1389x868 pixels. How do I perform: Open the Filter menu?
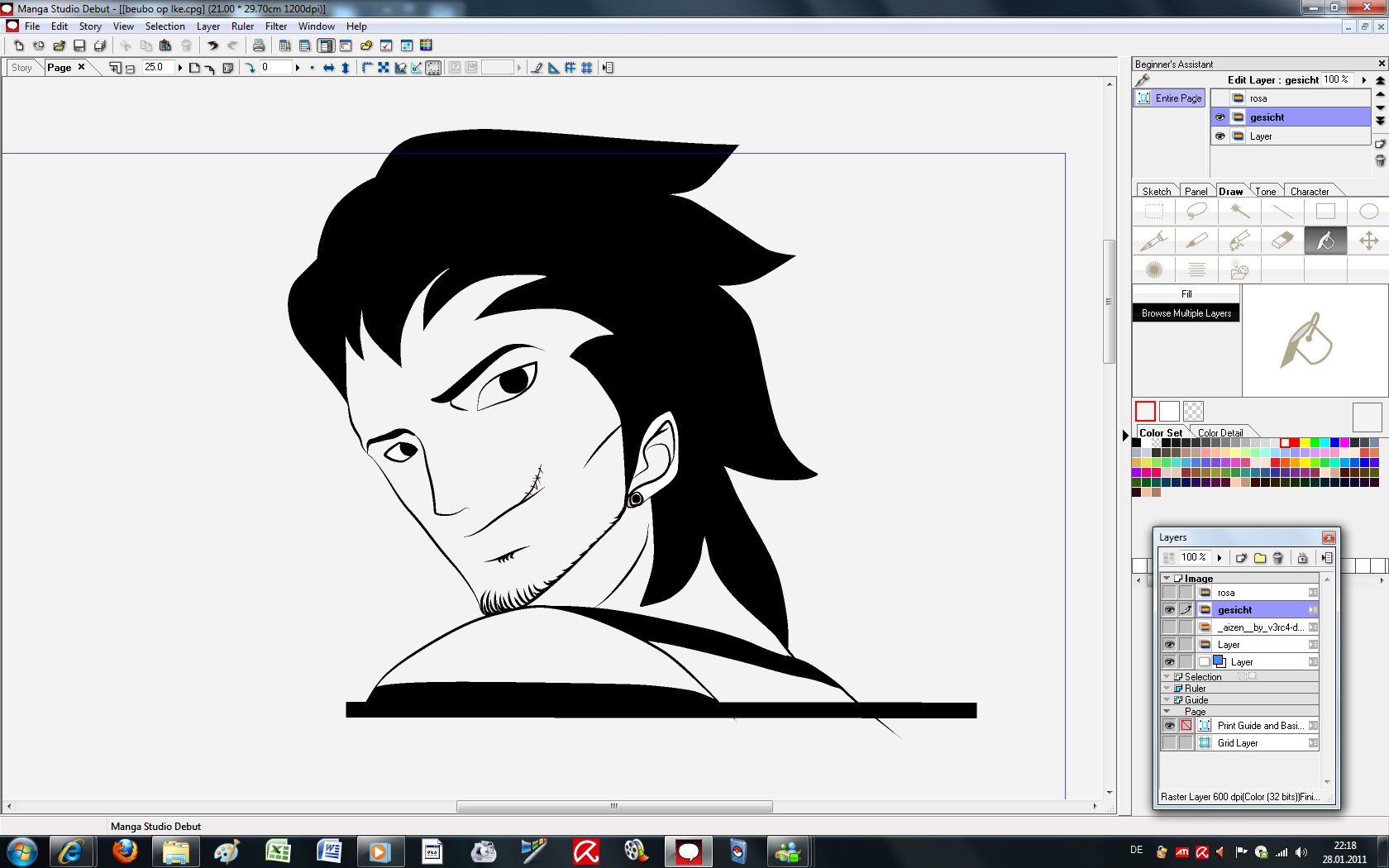pos(276,26)
